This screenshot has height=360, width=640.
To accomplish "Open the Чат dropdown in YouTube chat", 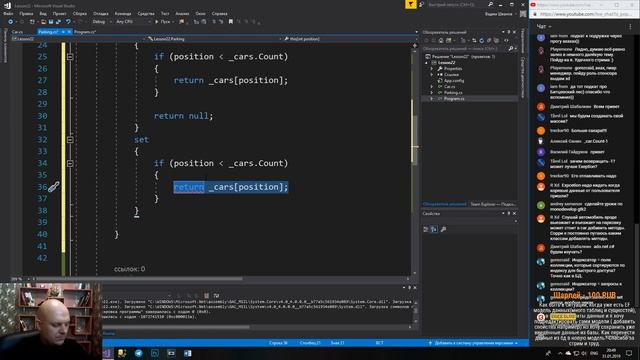I will click(x=544, y=27).
